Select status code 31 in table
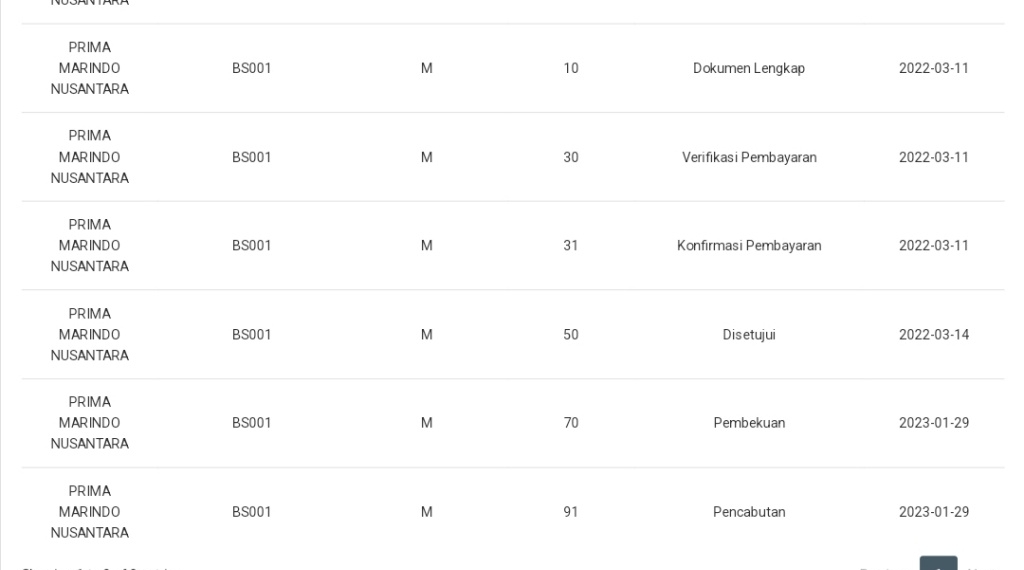This screenshot has width=1024, height=570. click(x=571, y=246)
